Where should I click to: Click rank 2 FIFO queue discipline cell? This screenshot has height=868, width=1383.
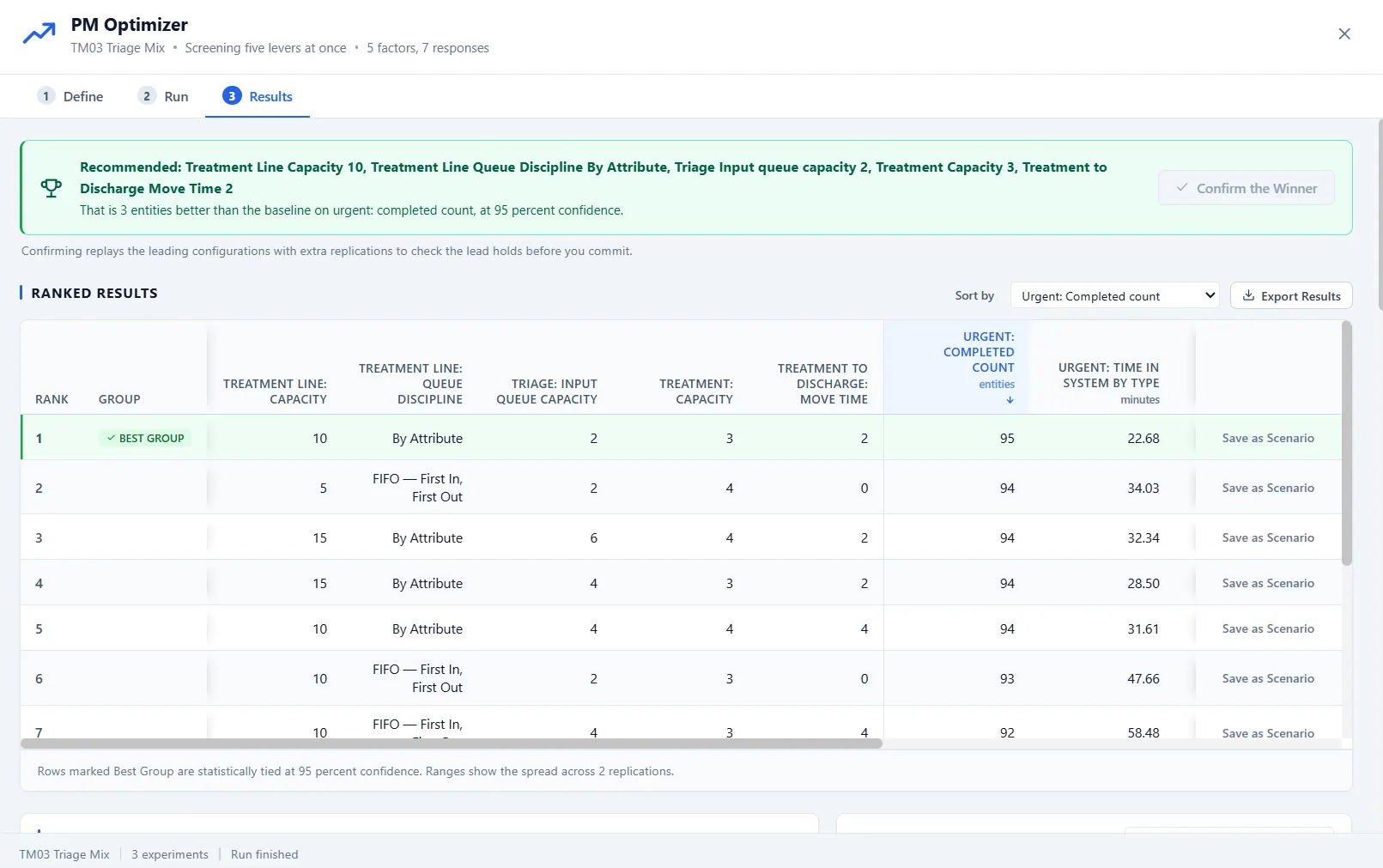pyautogui.click(x=417, y=488)
